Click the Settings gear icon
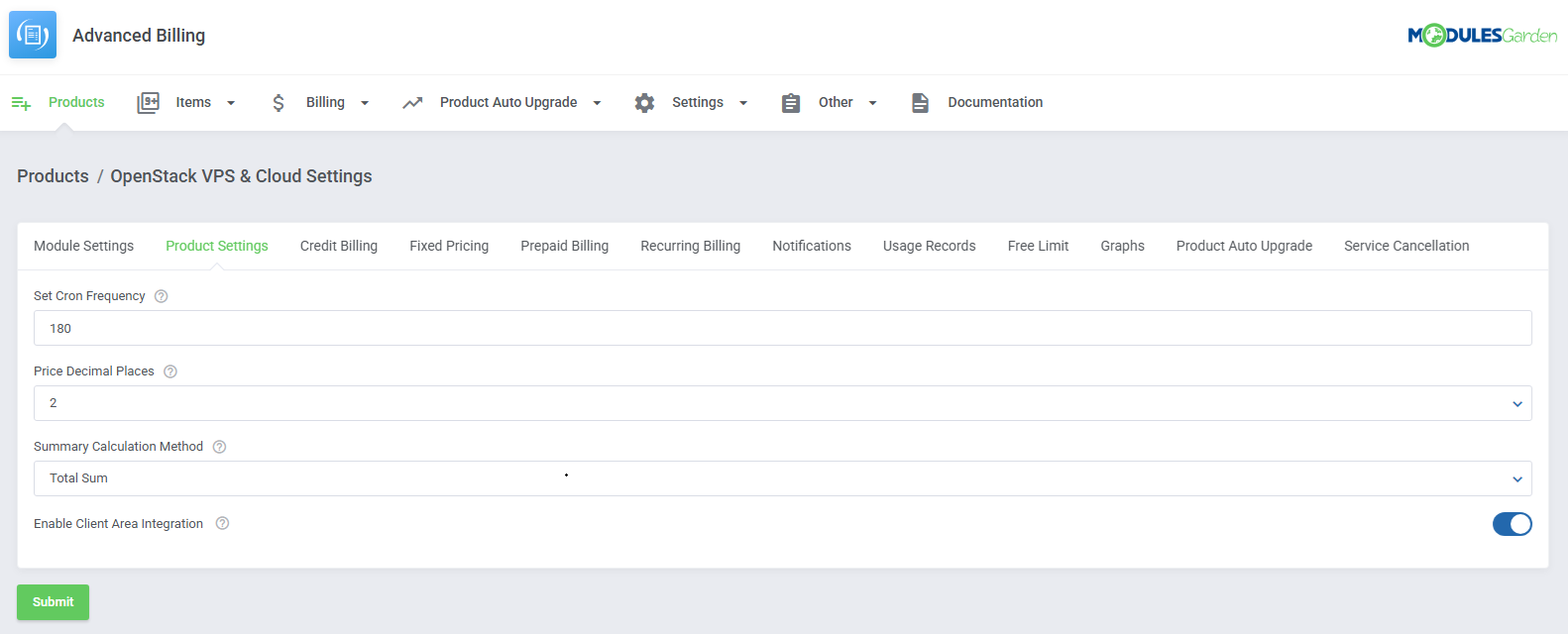The height and width of the screenshot is (634, 1568). (645, 103)
